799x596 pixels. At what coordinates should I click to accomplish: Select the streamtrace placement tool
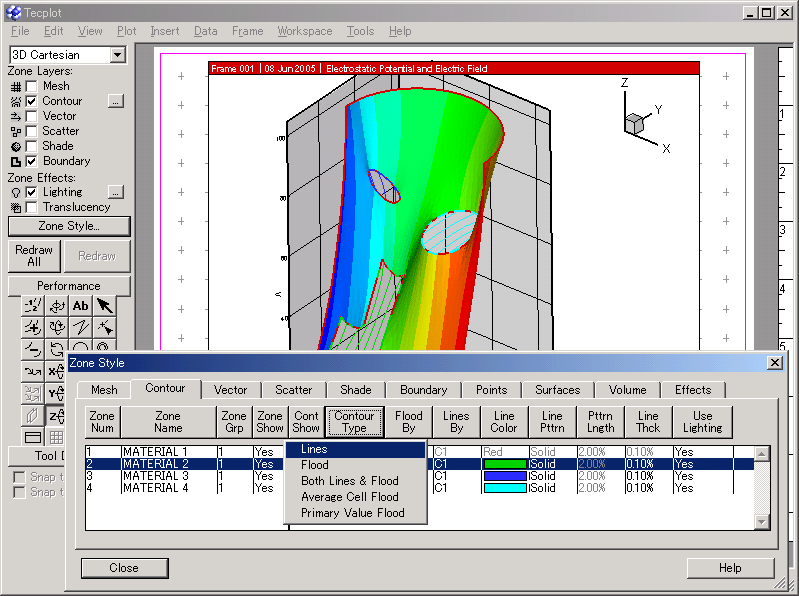click(33, 371)
